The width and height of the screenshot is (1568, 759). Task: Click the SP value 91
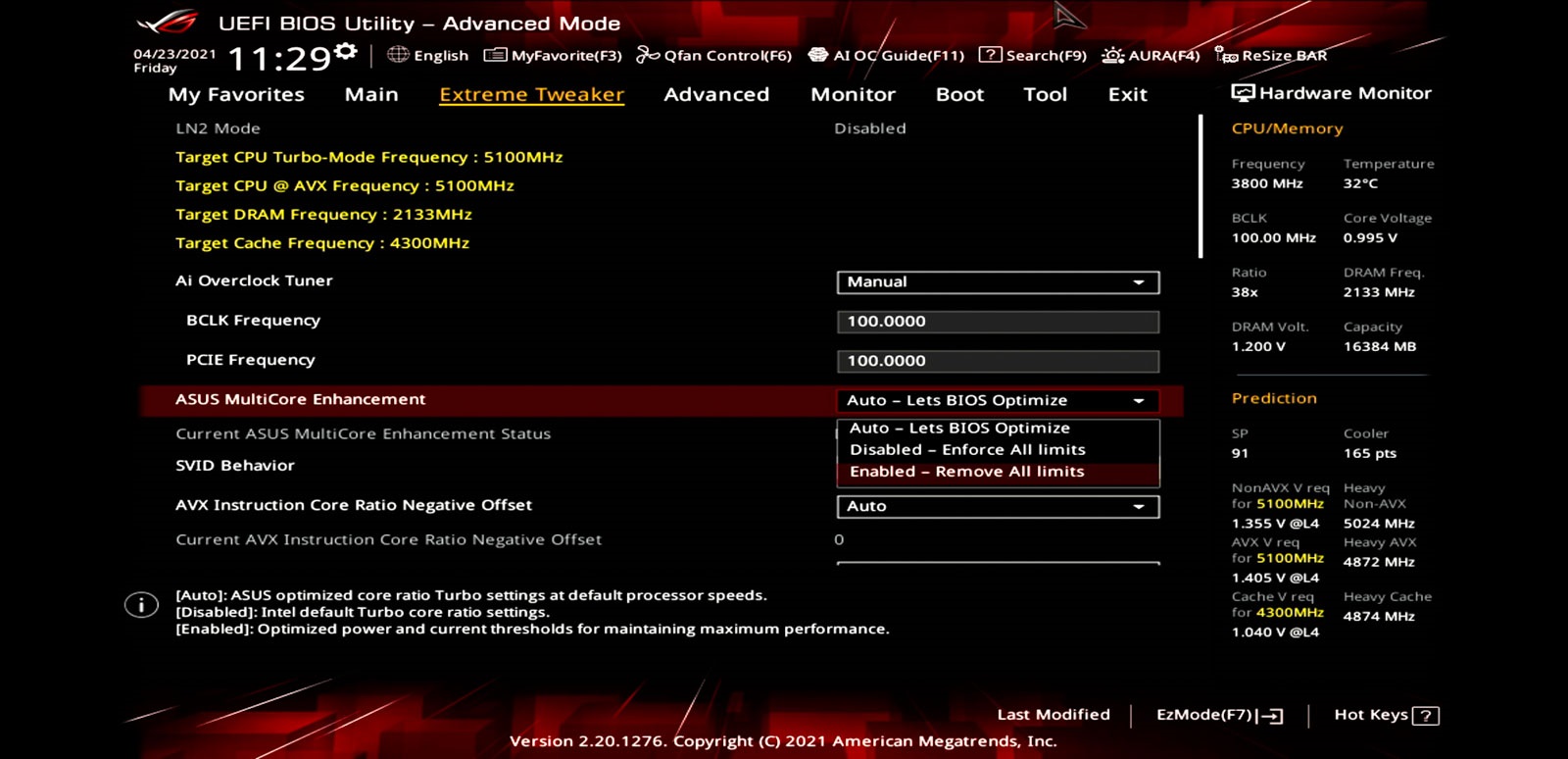(1240, 454)
